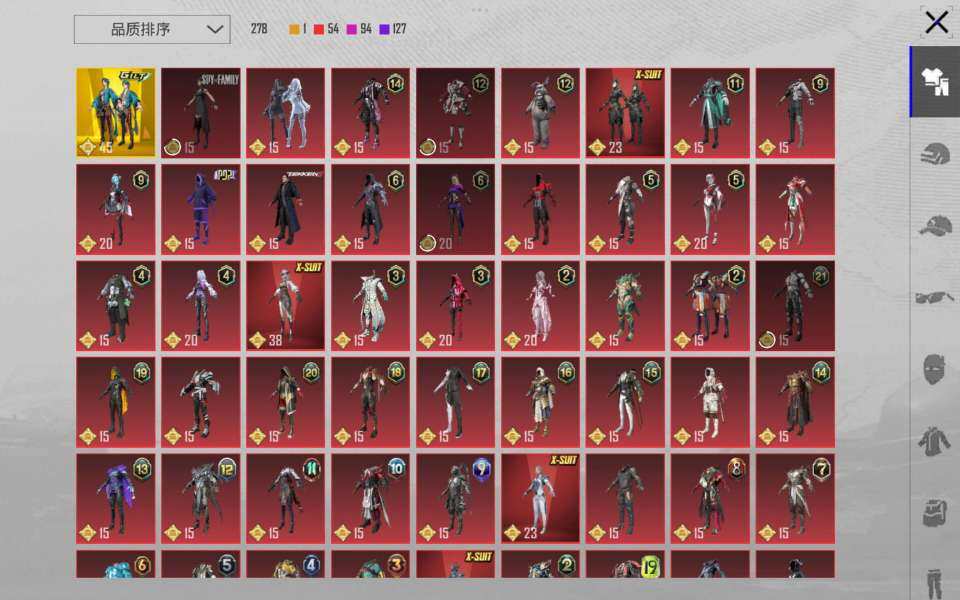960x600 pixels.
Task: Click the total item count 278
Action: coord(259,29)
